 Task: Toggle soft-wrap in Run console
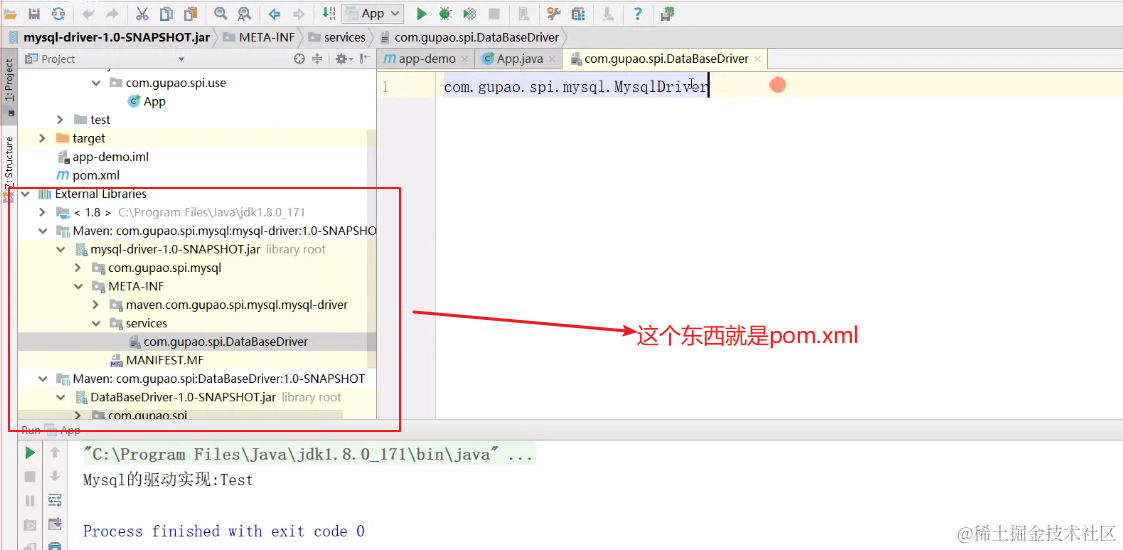[x=54, y=500]
